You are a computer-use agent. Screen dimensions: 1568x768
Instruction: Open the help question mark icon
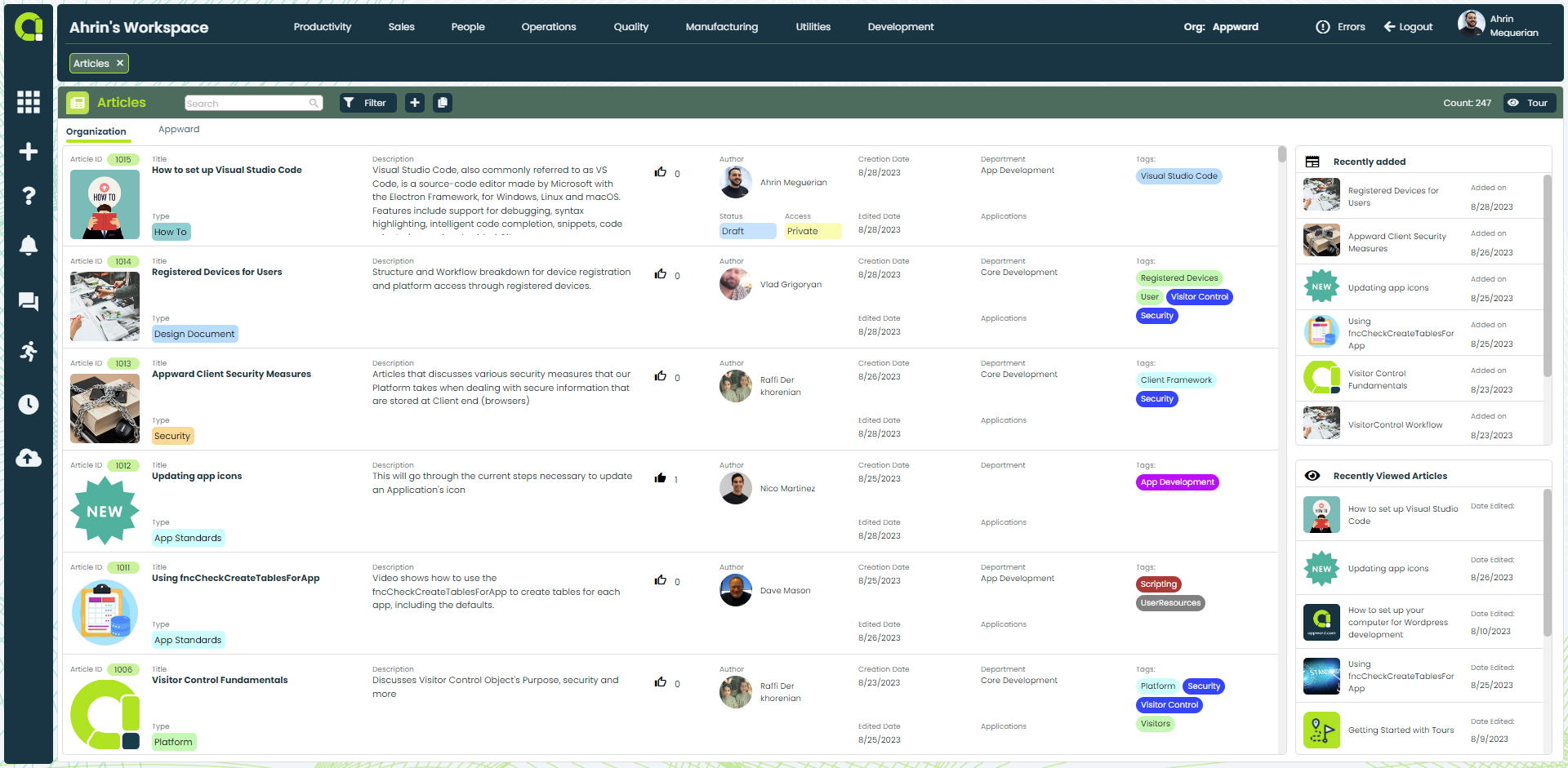coord(29,196)
